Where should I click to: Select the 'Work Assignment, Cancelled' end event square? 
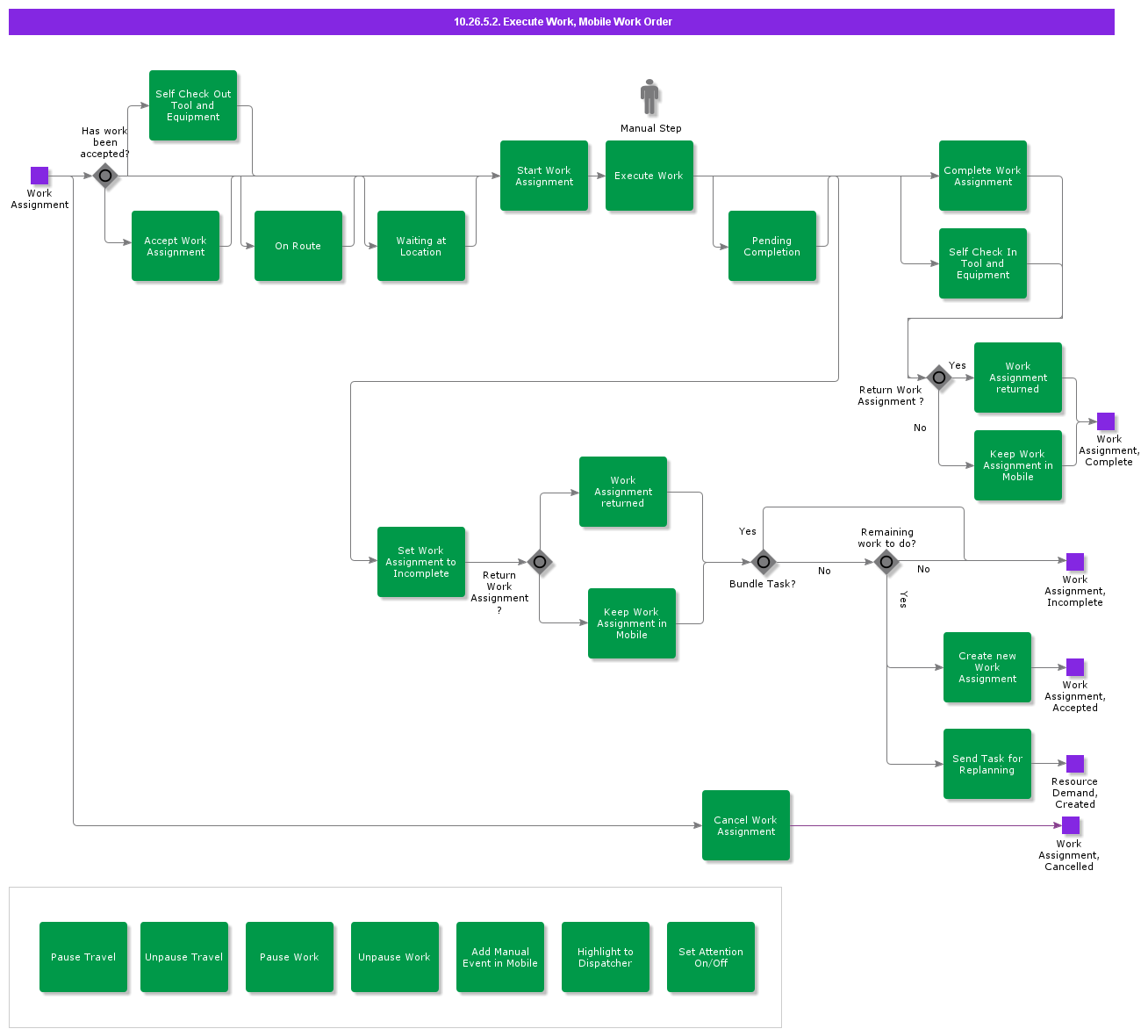click(1071, 825)
